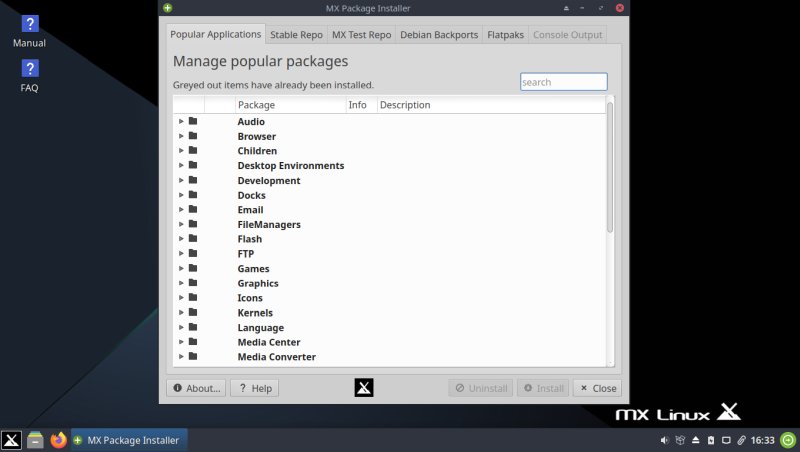Image resolution: width=800 pixels, height=452 pixels.
Task: Expand the Audio category
Action: pos(181,121)
